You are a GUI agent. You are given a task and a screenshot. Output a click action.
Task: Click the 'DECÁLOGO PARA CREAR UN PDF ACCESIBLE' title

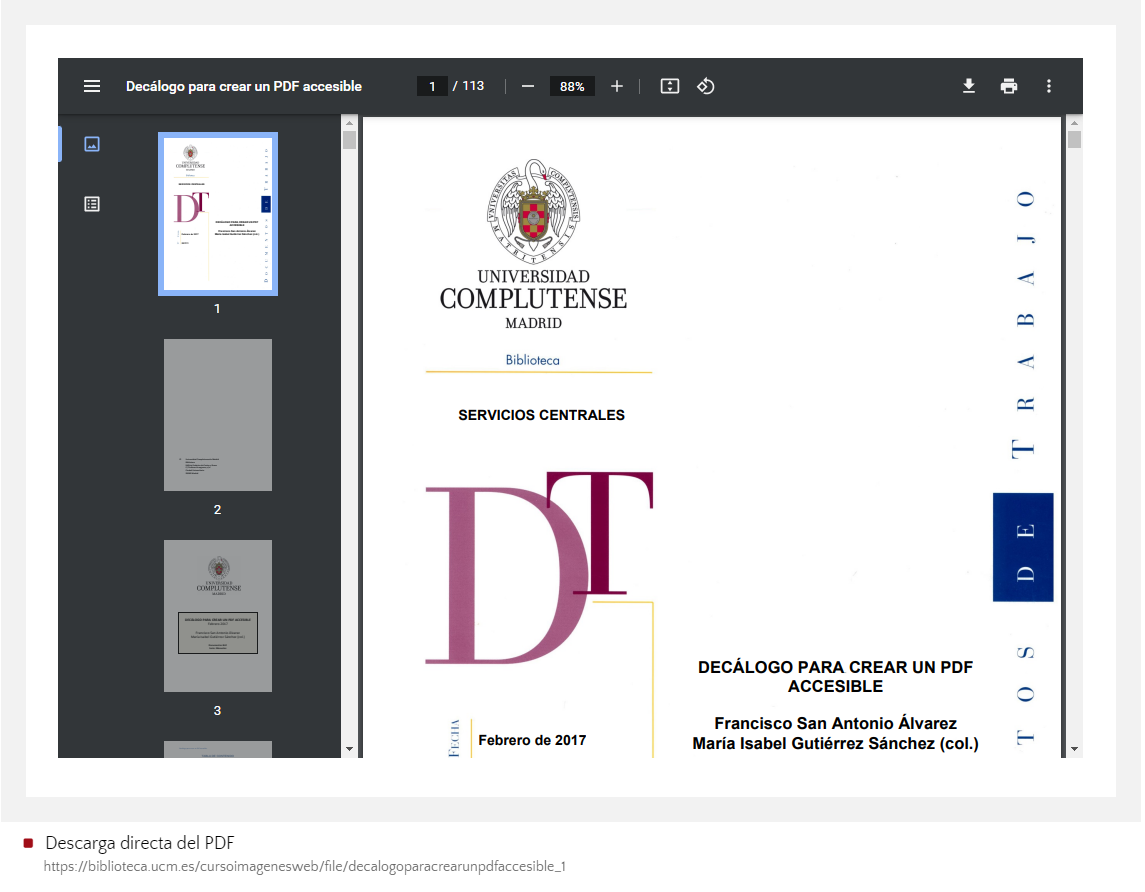(x=835, y=677)
